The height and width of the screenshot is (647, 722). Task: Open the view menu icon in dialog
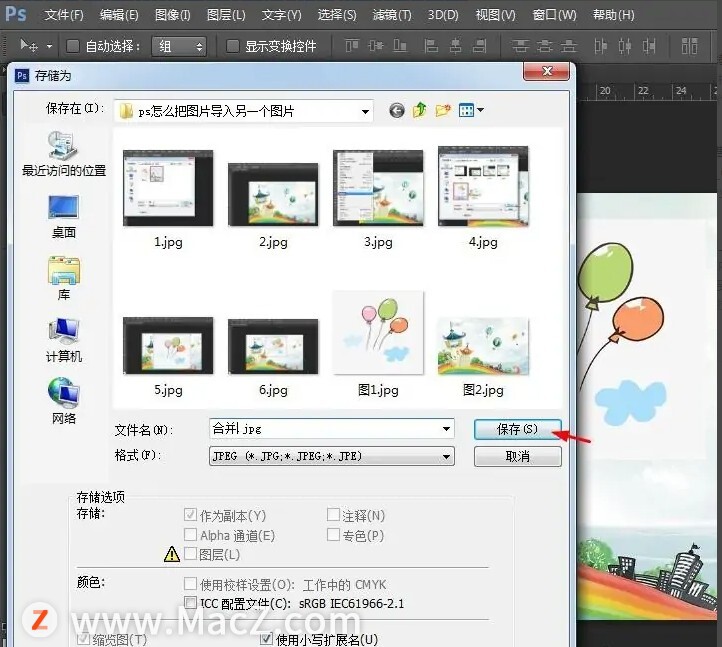click(466, 111)
